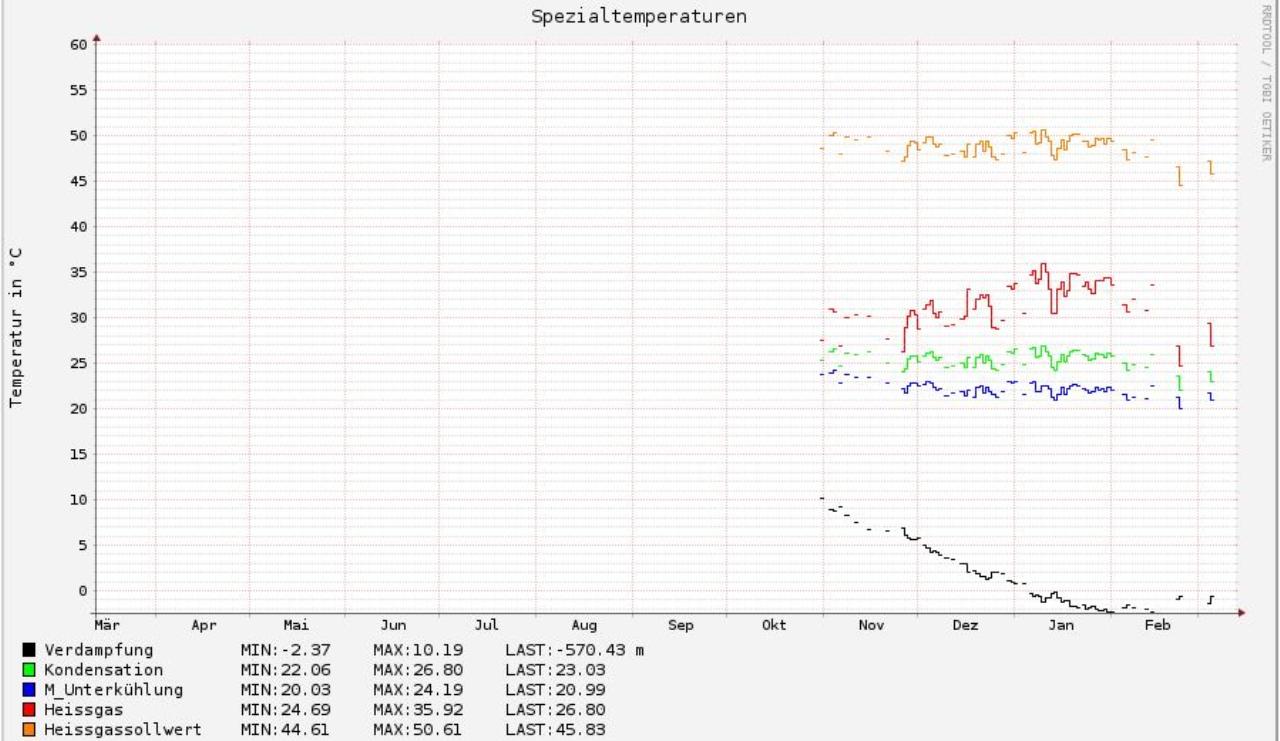Click the Verdampfung legend label
Image resolution: width=1280 pixels, height=741 pixels.
(99, 650)
